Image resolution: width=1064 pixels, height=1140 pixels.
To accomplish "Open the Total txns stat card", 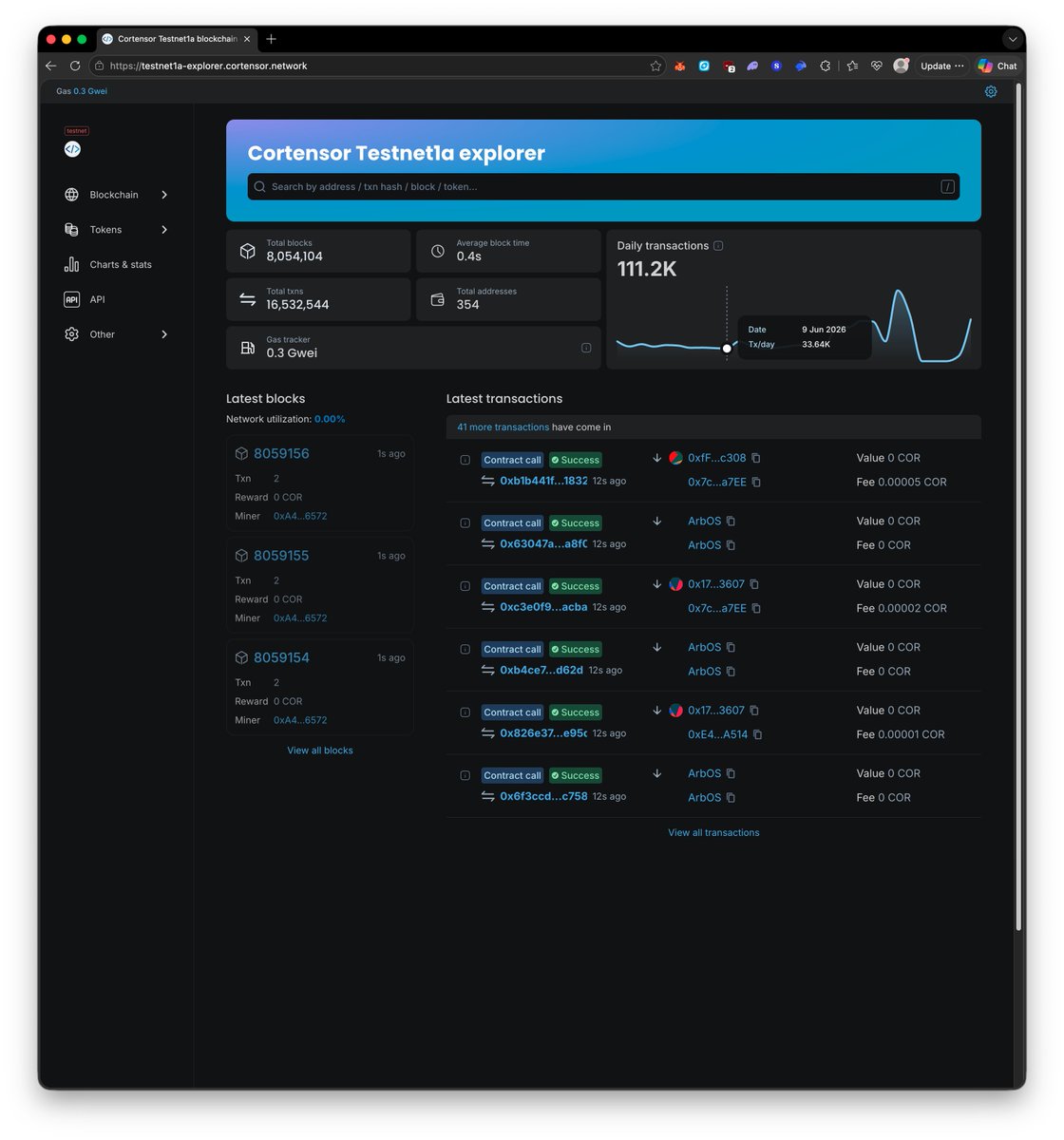I will [318, 299].
